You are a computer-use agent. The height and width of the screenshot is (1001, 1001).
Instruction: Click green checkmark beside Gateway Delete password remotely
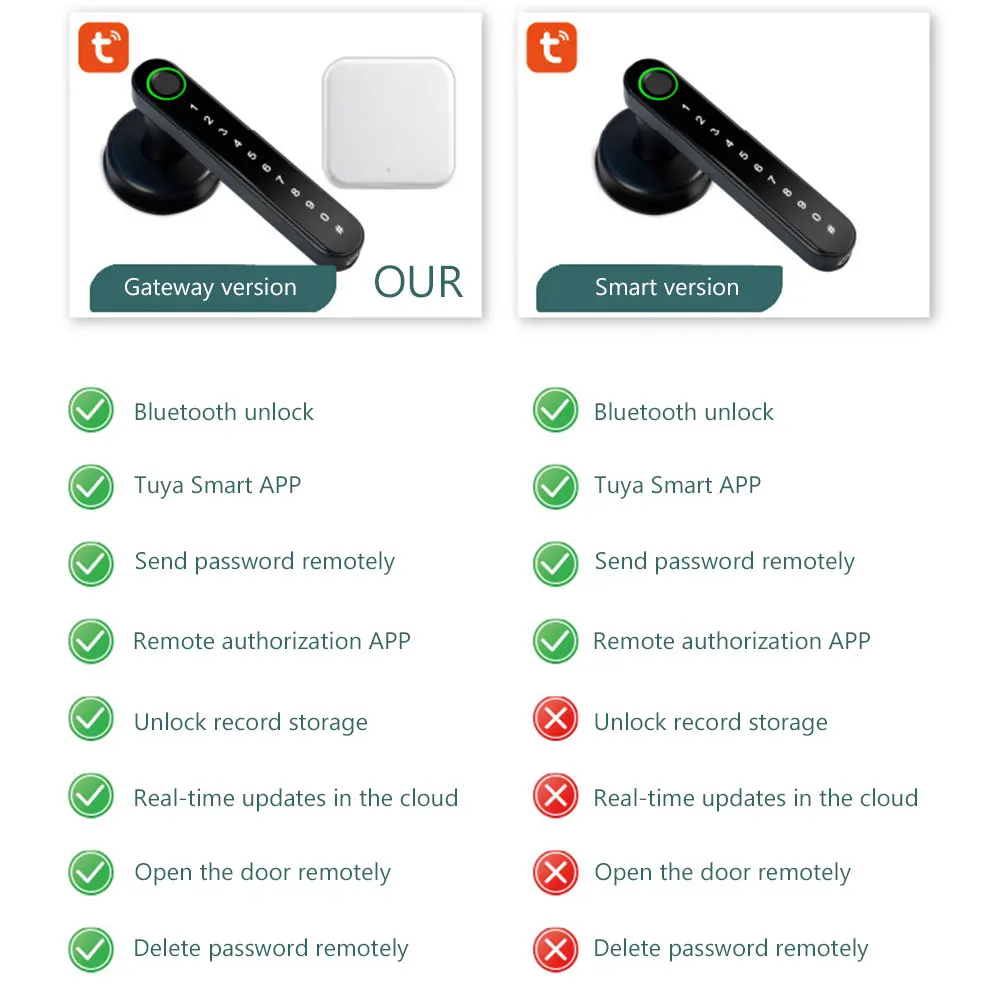pos(91,950)
